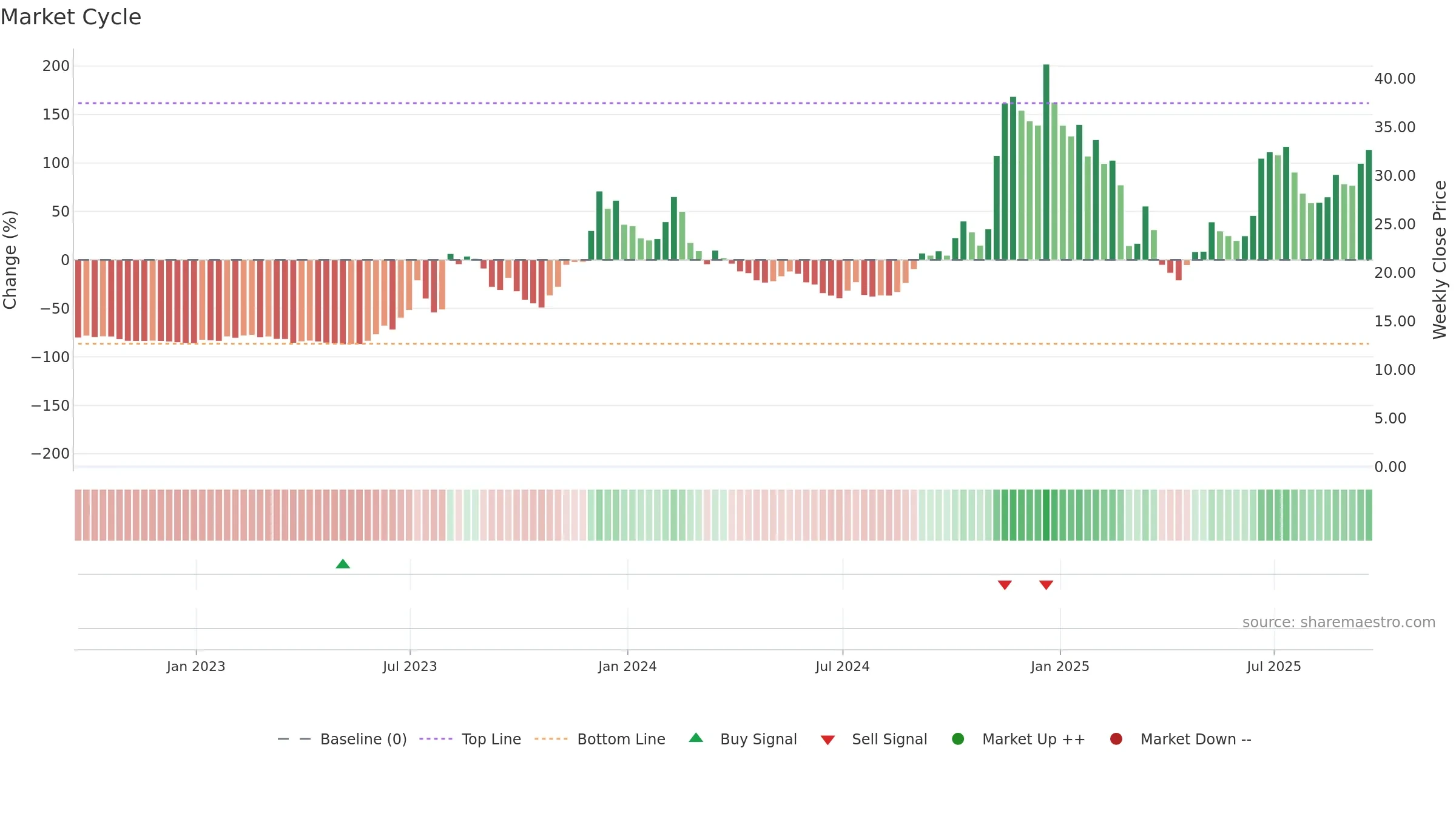Toggle the Top Line legend entry
The height and width of the screenshot is (819, 1456).
coord(470,739)
